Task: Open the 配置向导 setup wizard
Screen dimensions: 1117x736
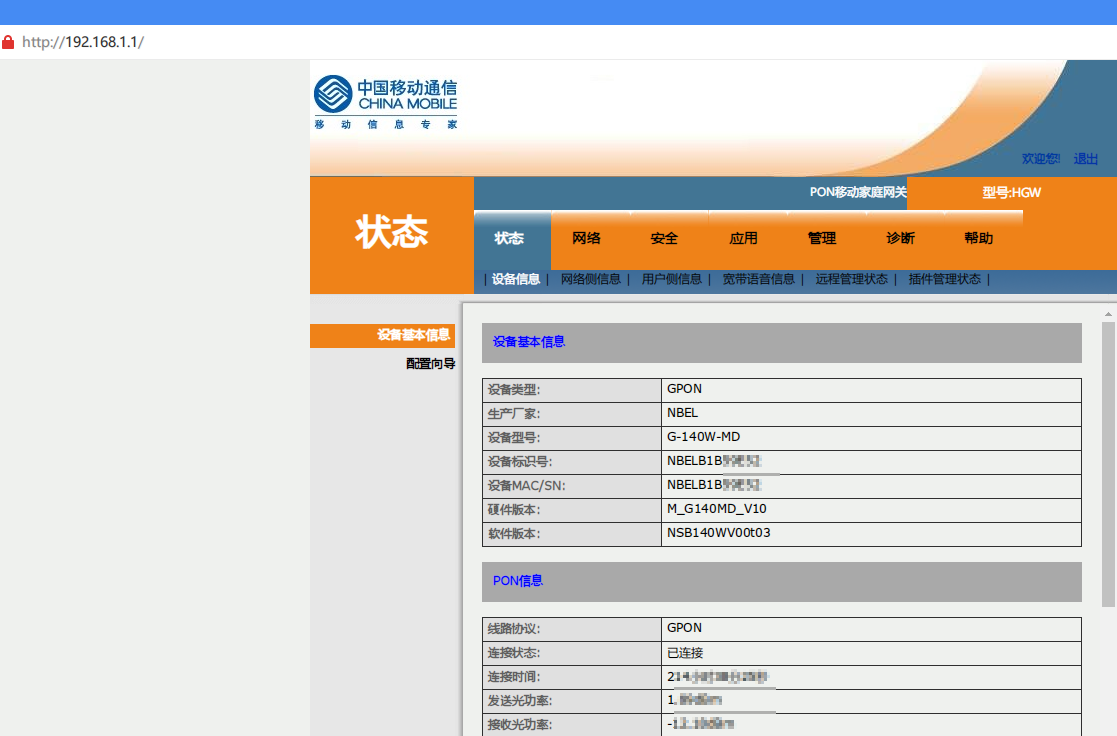Action: pos(429,363)
